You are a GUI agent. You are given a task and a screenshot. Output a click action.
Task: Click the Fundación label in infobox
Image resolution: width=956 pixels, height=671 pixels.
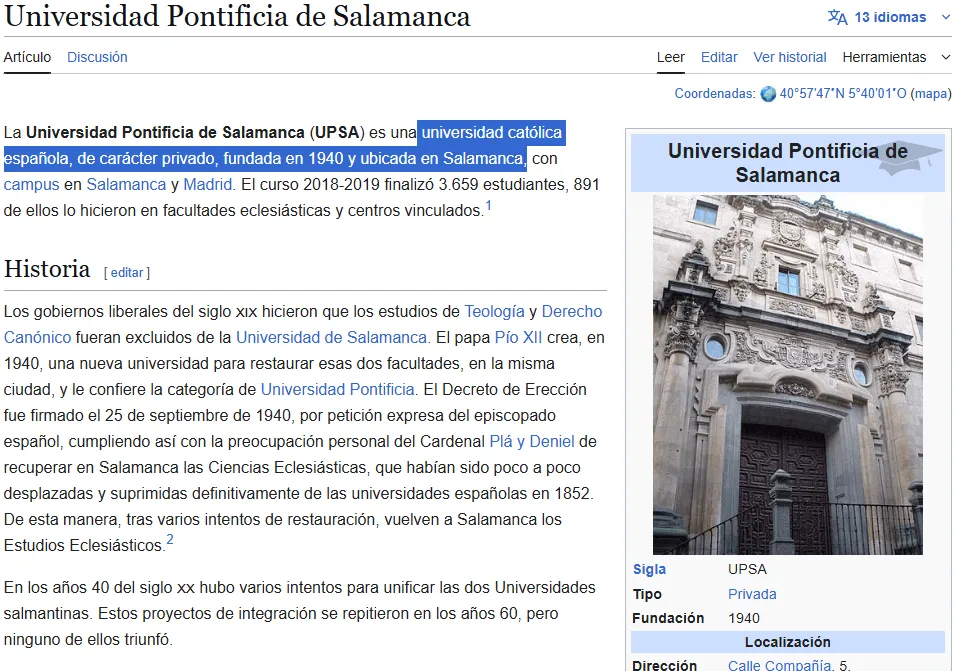[668, 619]
